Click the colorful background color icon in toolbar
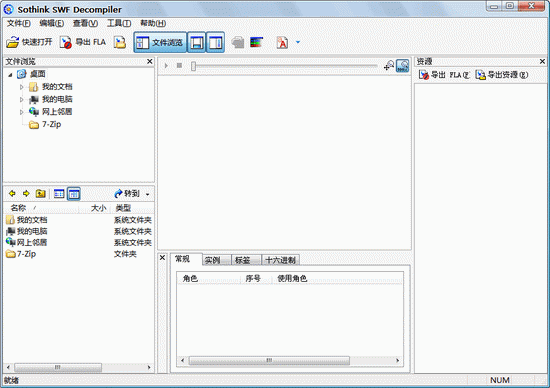This screenshot has width=550, height=388. click(x=256, y=42)
